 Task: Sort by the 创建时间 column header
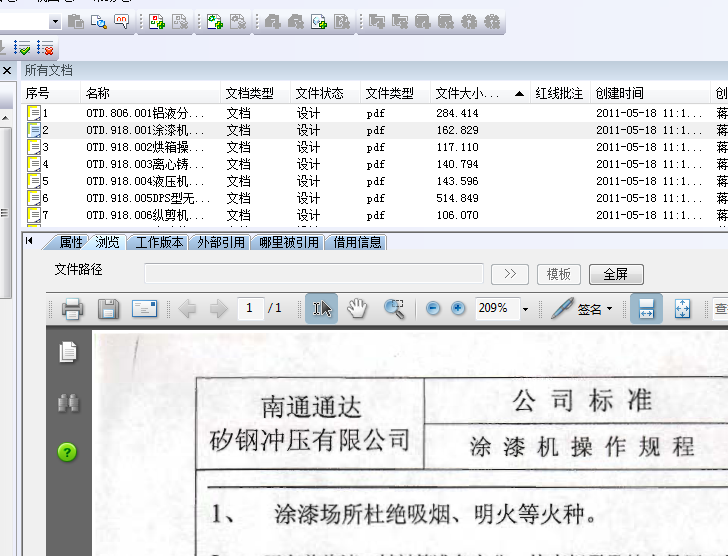[x=650, y=93]
